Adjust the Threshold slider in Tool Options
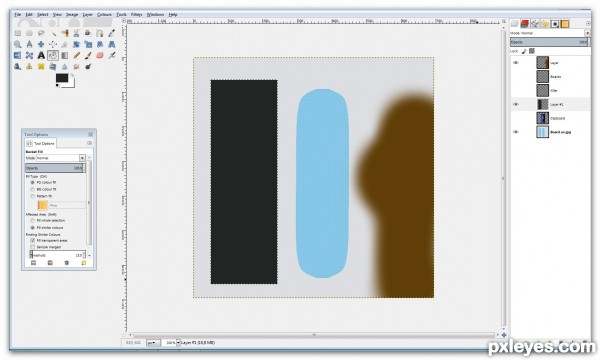 57,255
